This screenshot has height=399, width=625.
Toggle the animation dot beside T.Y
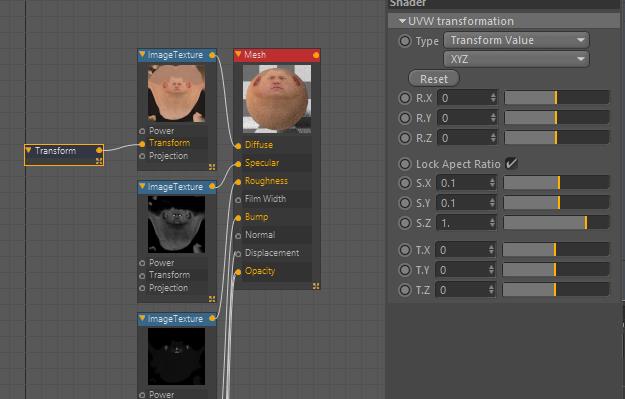tap(405, 270)
